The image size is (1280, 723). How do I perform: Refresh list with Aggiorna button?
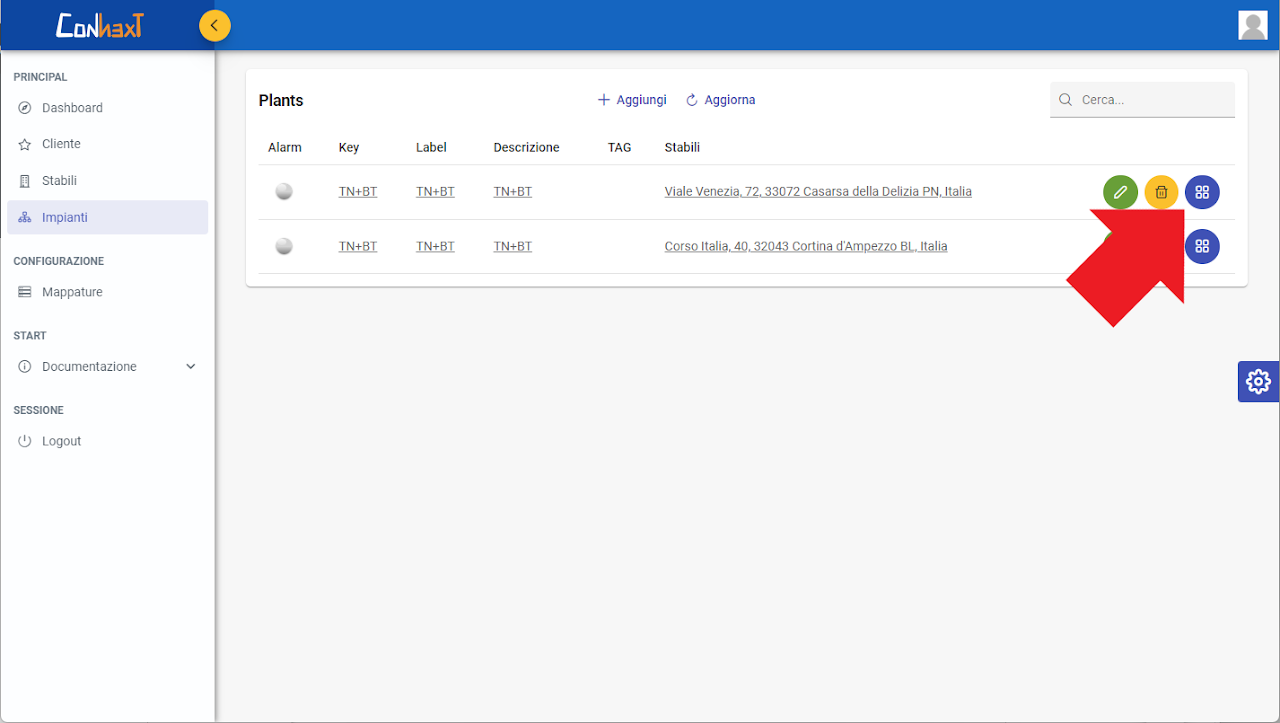tap(720, 100)
